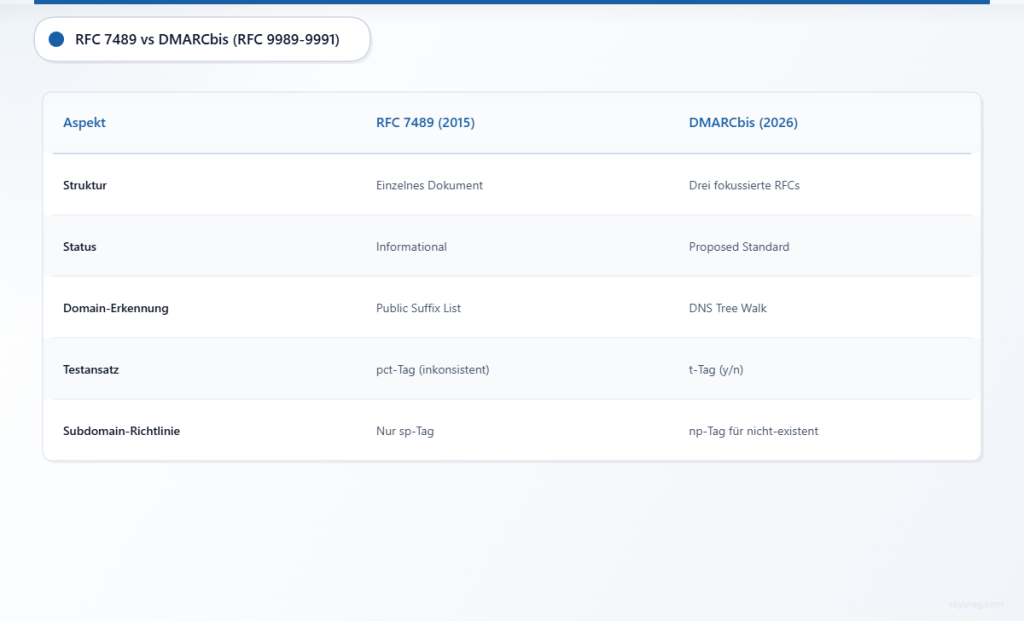1024x621 pixels.
Task: Select the 'Subdomain-Richtlinie' row label
Action: [x=121, y=430]
